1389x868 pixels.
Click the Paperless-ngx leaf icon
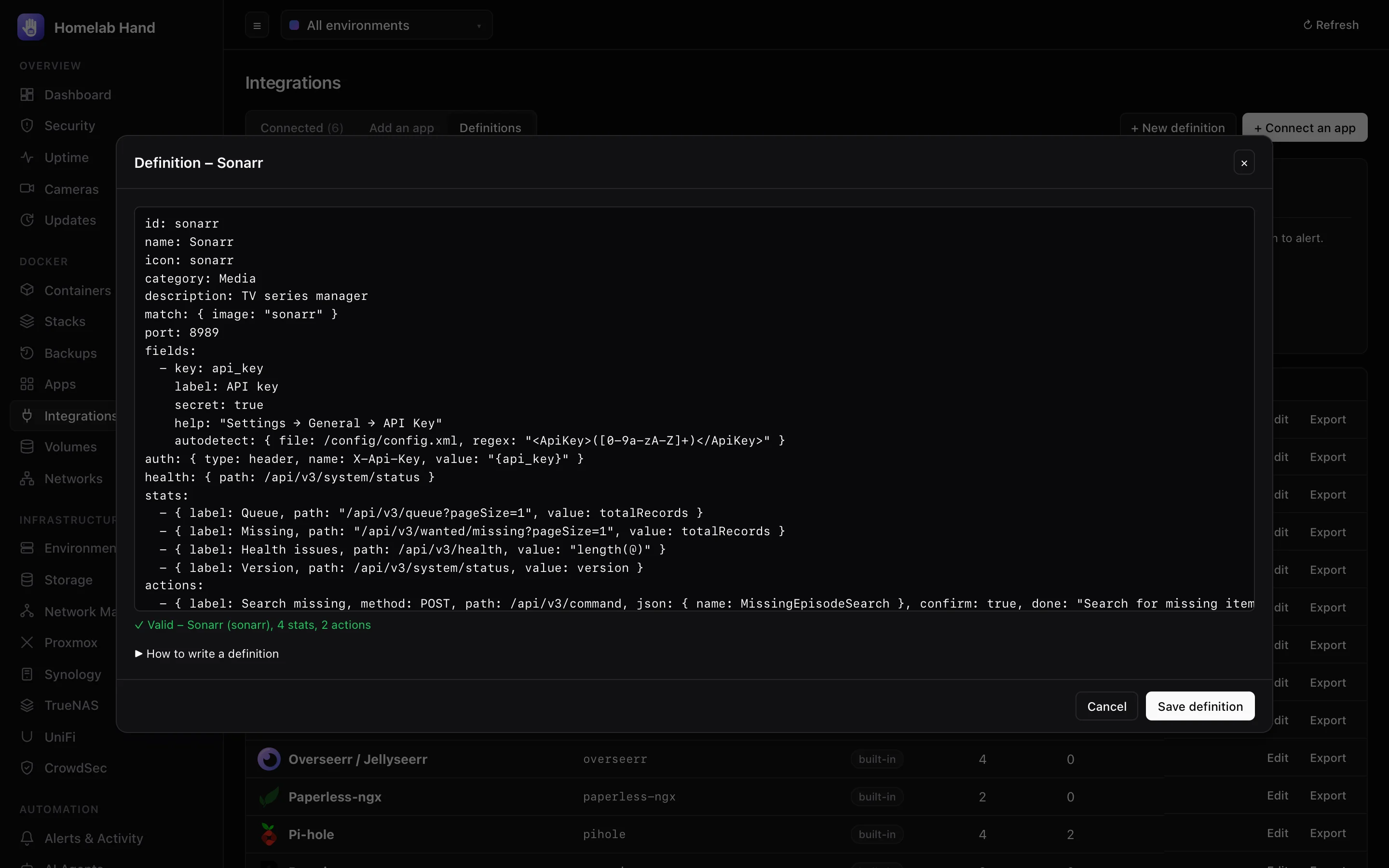tap(269, 796)
